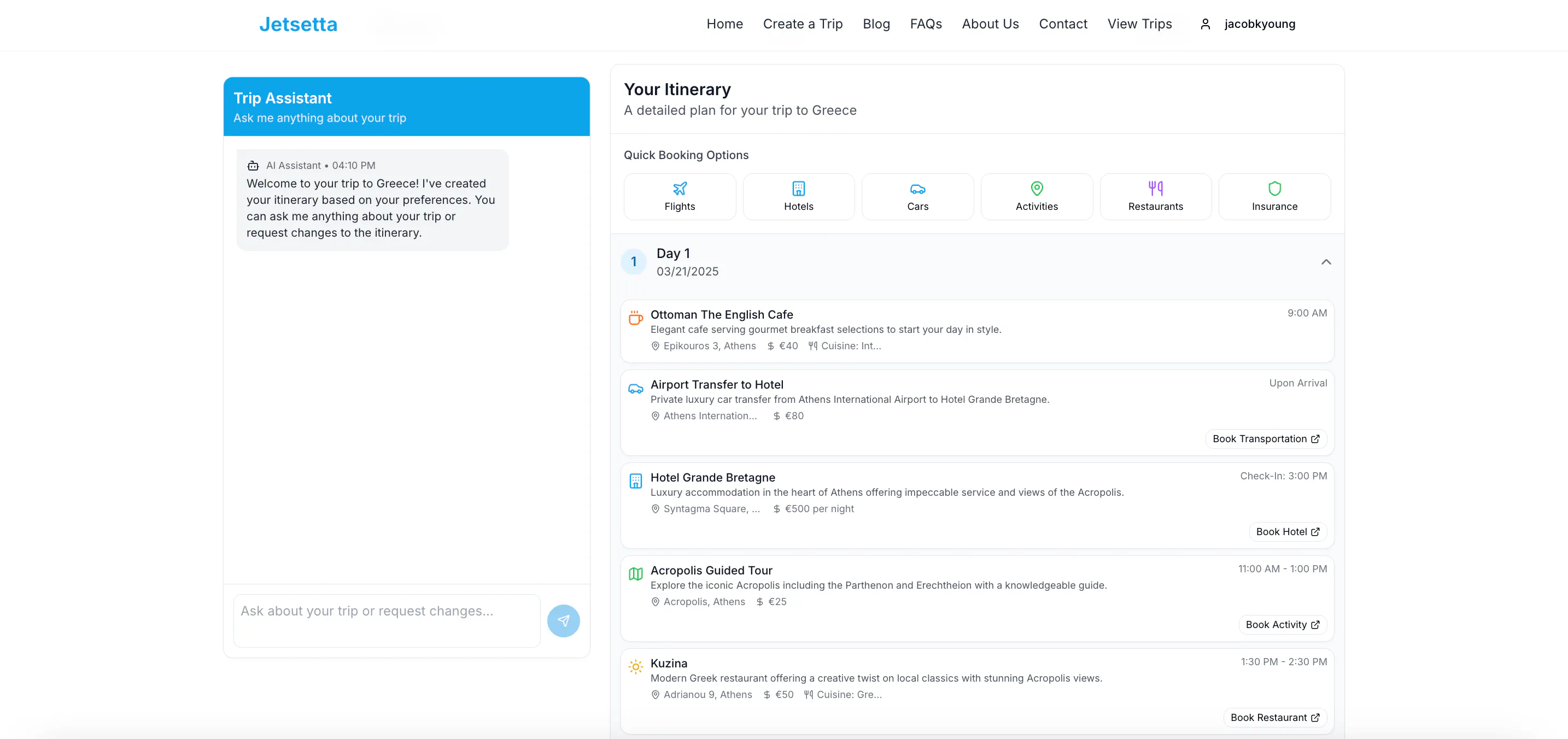The image size is (1568, 739).
Task: Click the Cars quick booking icon
Action: [x=917, y=189]
